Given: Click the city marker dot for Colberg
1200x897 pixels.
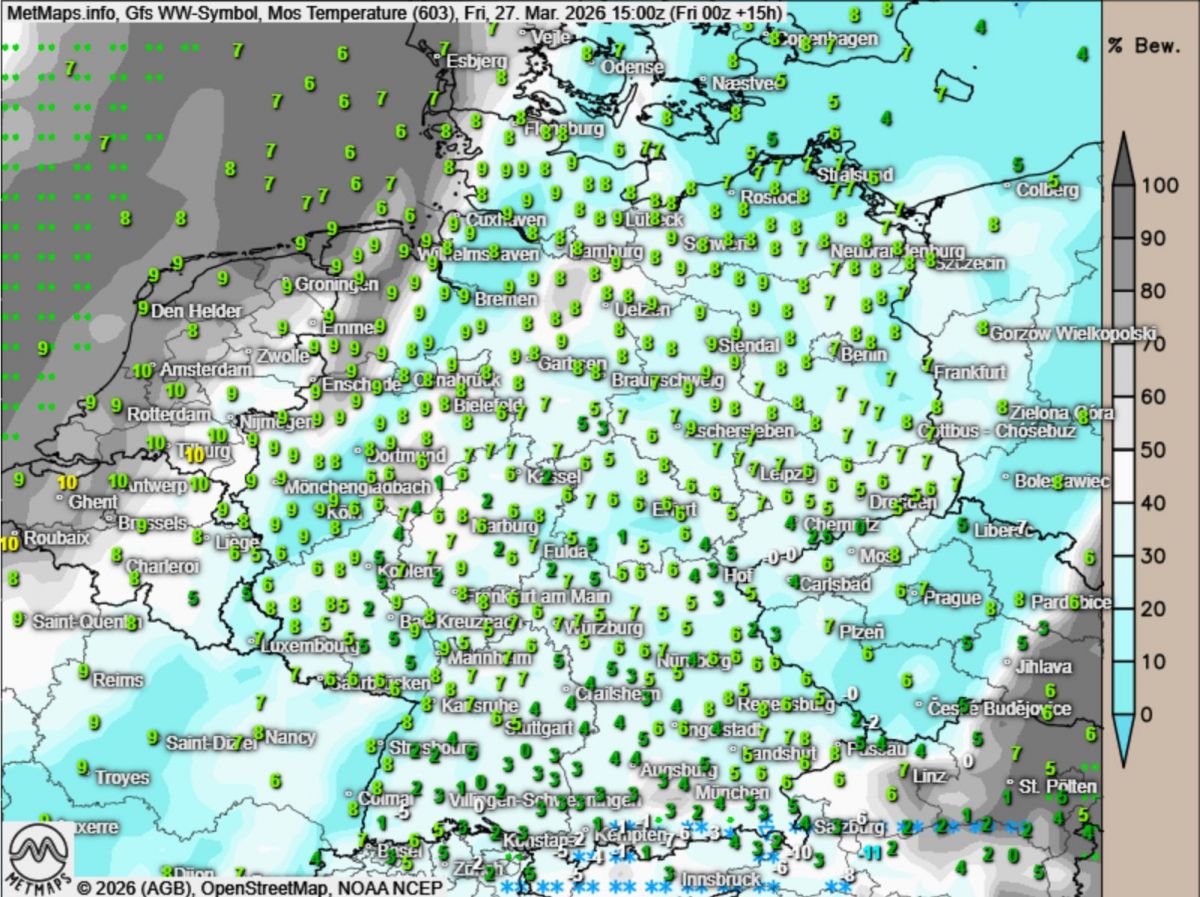Looking at the screenshot, I should click(x=1007, y=185).
